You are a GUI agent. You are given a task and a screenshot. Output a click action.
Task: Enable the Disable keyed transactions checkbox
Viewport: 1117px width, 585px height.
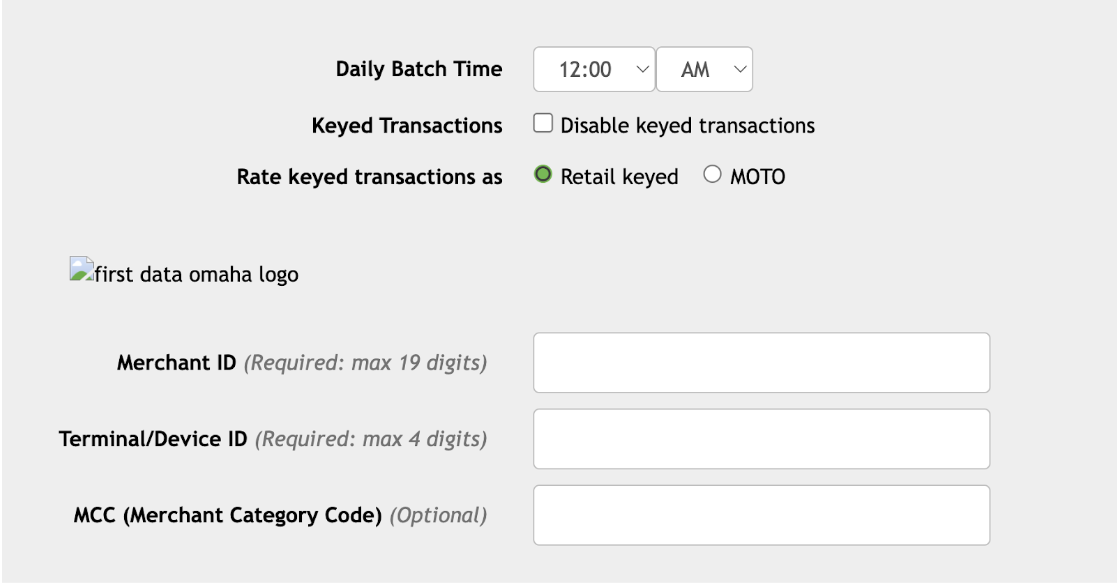click(543, 123)
